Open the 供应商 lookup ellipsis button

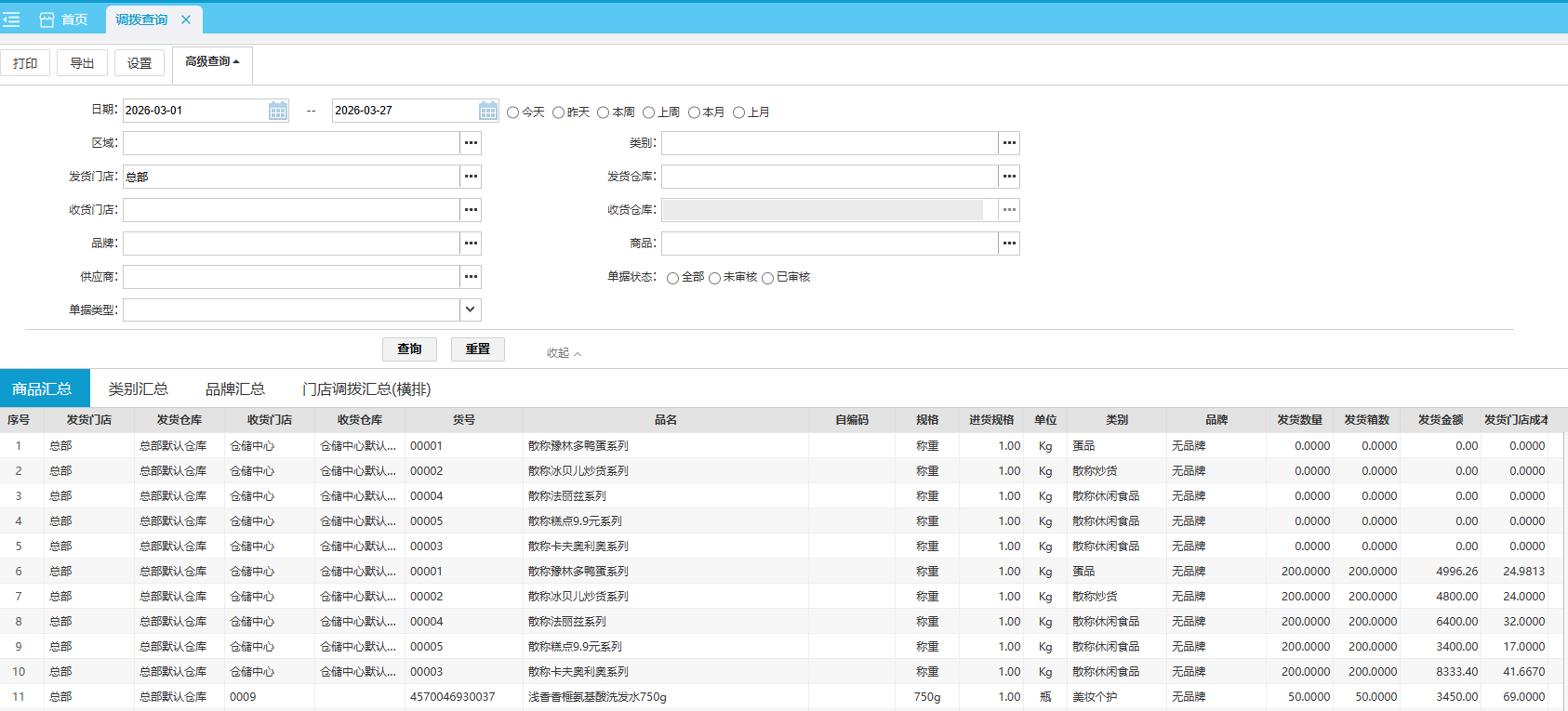point(471,277)
